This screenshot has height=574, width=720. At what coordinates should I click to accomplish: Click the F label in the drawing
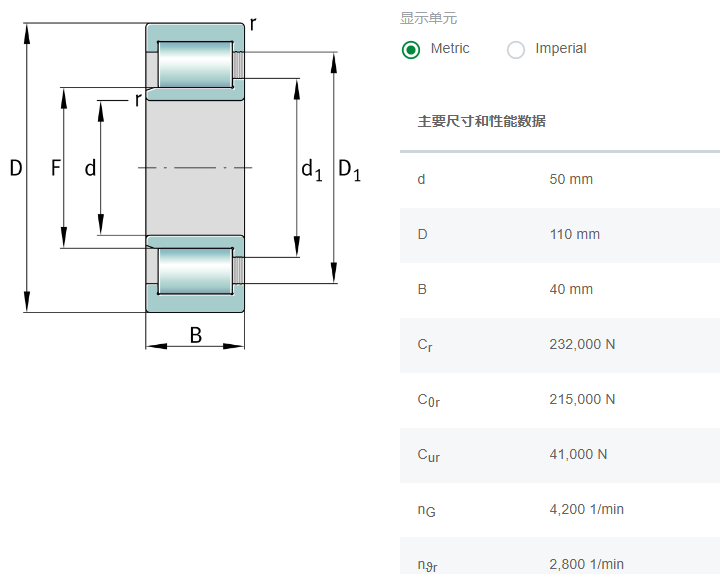56,168
